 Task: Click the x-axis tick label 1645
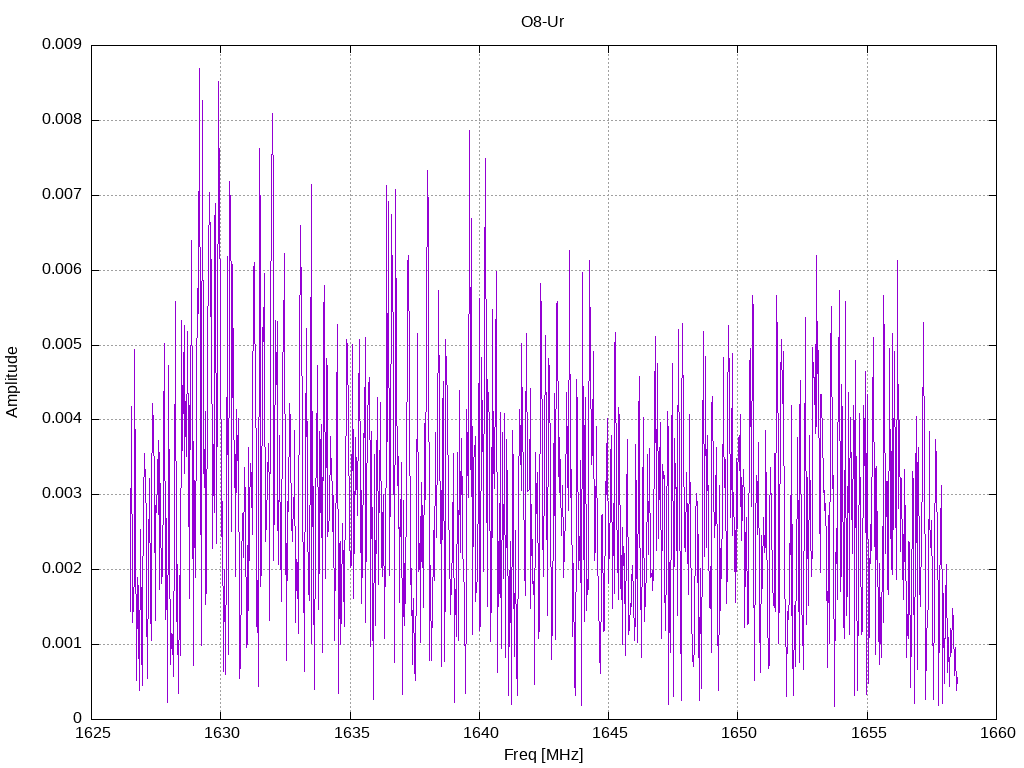tap(610, 733)
